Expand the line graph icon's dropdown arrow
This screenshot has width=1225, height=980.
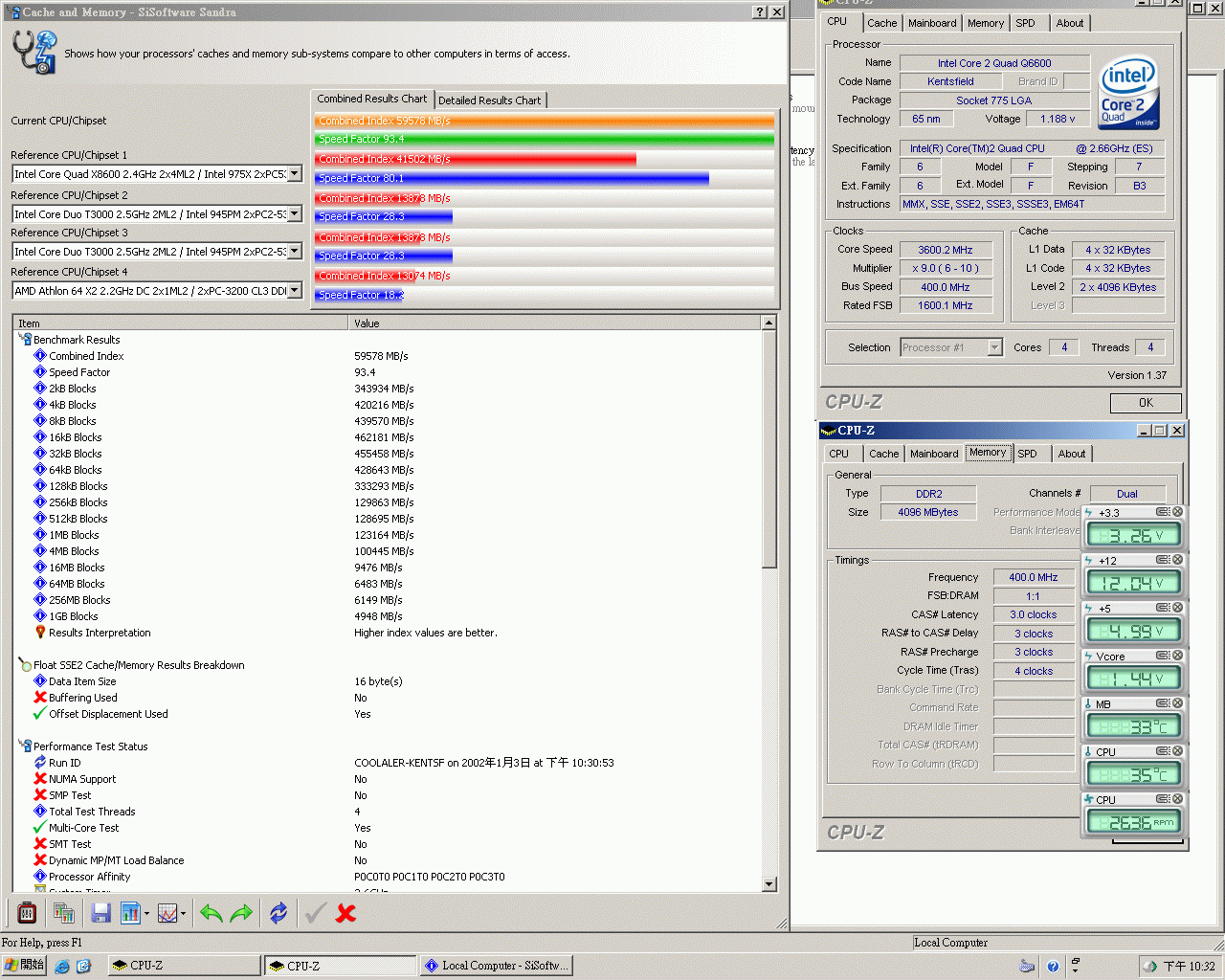(x=183, y=914)
